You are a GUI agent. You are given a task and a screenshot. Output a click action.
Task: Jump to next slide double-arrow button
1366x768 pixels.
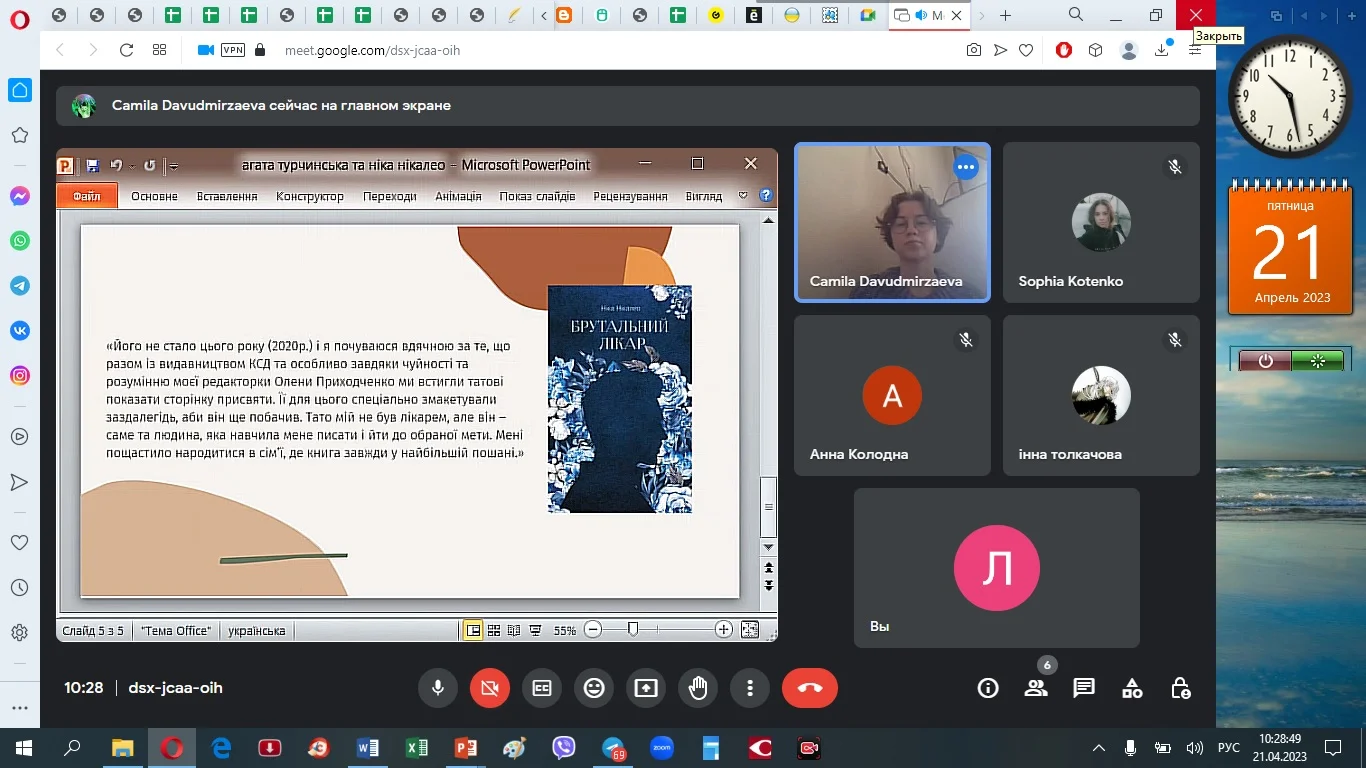(x=768, y=584)
